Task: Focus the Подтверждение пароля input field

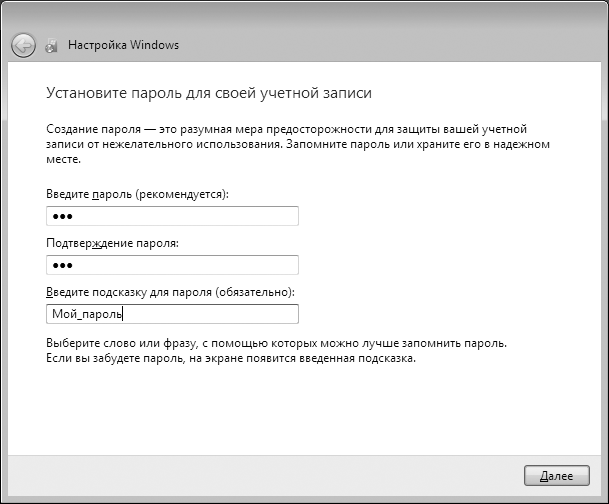Action: tap(172, 265)
